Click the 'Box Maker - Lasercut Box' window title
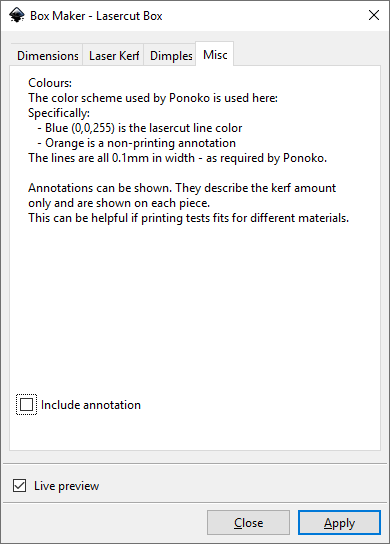The image size is (390, 544). [x=96, y=16]
